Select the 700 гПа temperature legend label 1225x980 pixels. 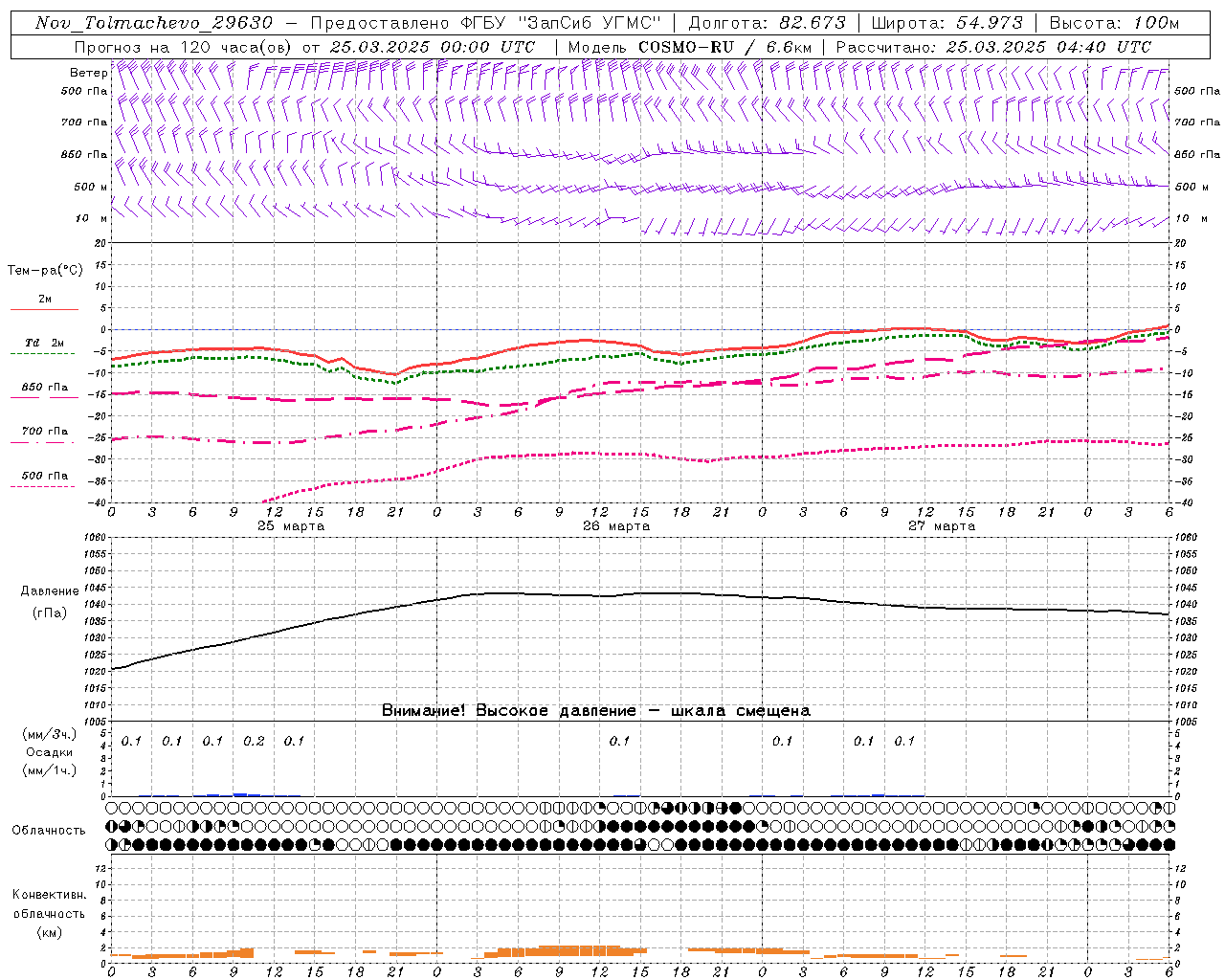[x=45, y=431]
